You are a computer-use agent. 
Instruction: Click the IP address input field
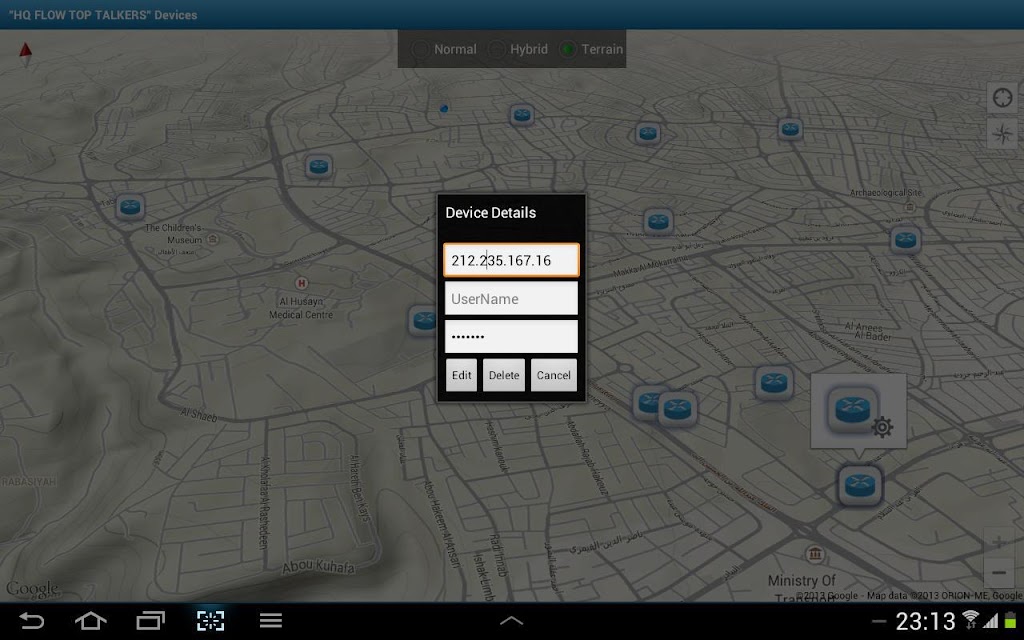pos(511,260)
